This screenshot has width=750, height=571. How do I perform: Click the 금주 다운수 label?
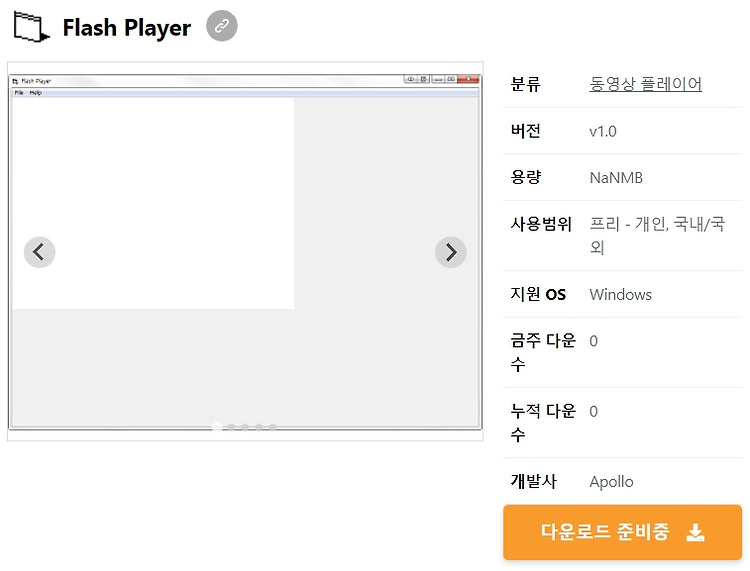(x=543, y=352)
